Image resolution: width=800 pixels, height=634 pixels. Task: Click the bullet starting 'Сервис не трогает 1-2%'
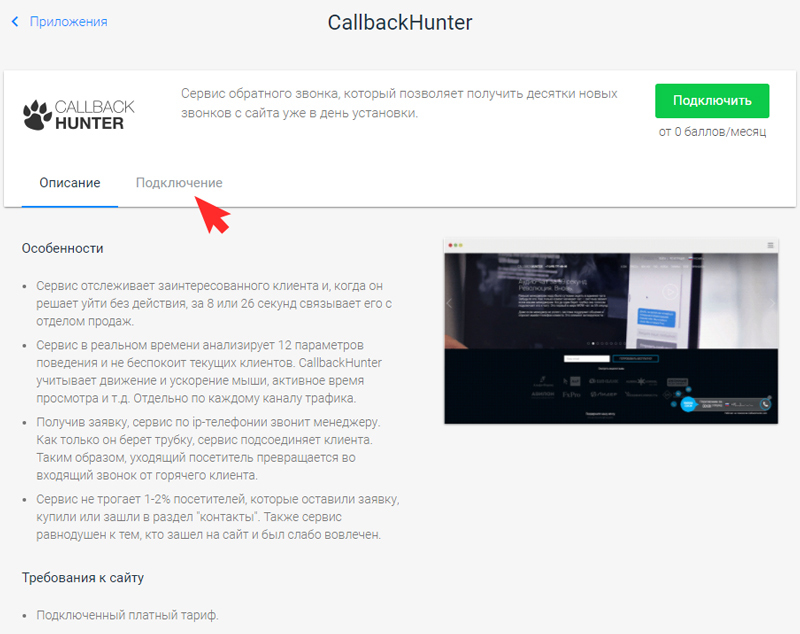pyautogui.click(x=218, y=517)
